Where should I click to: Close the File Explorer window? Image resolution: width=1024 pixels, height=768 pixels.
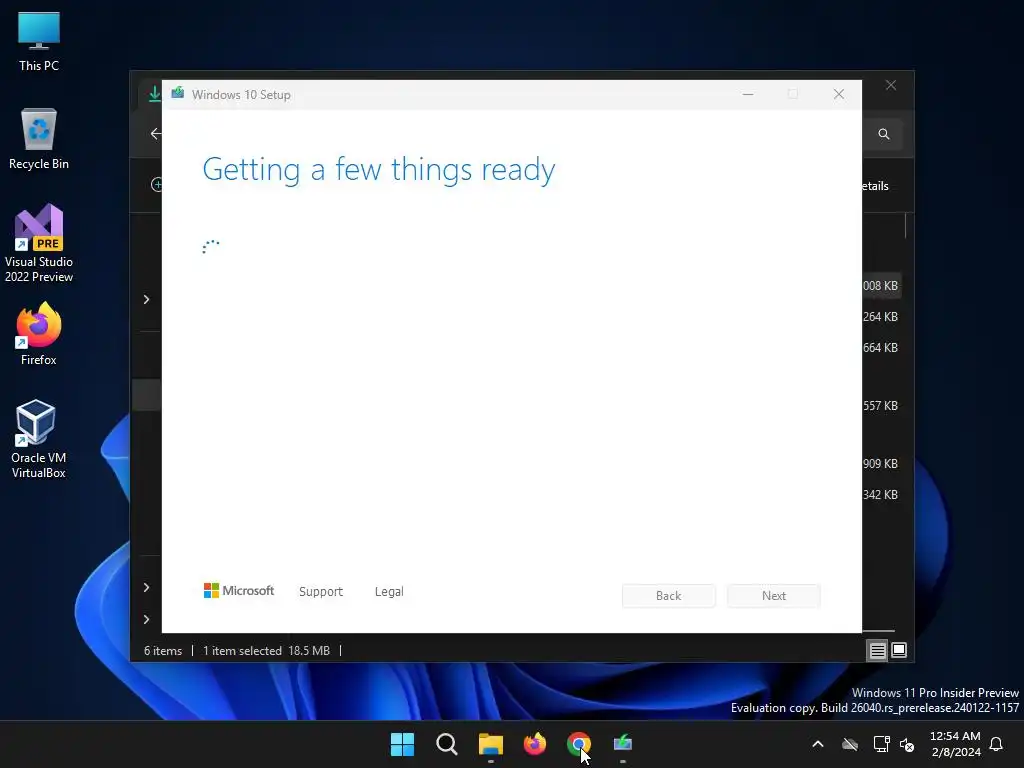point(891,86)
